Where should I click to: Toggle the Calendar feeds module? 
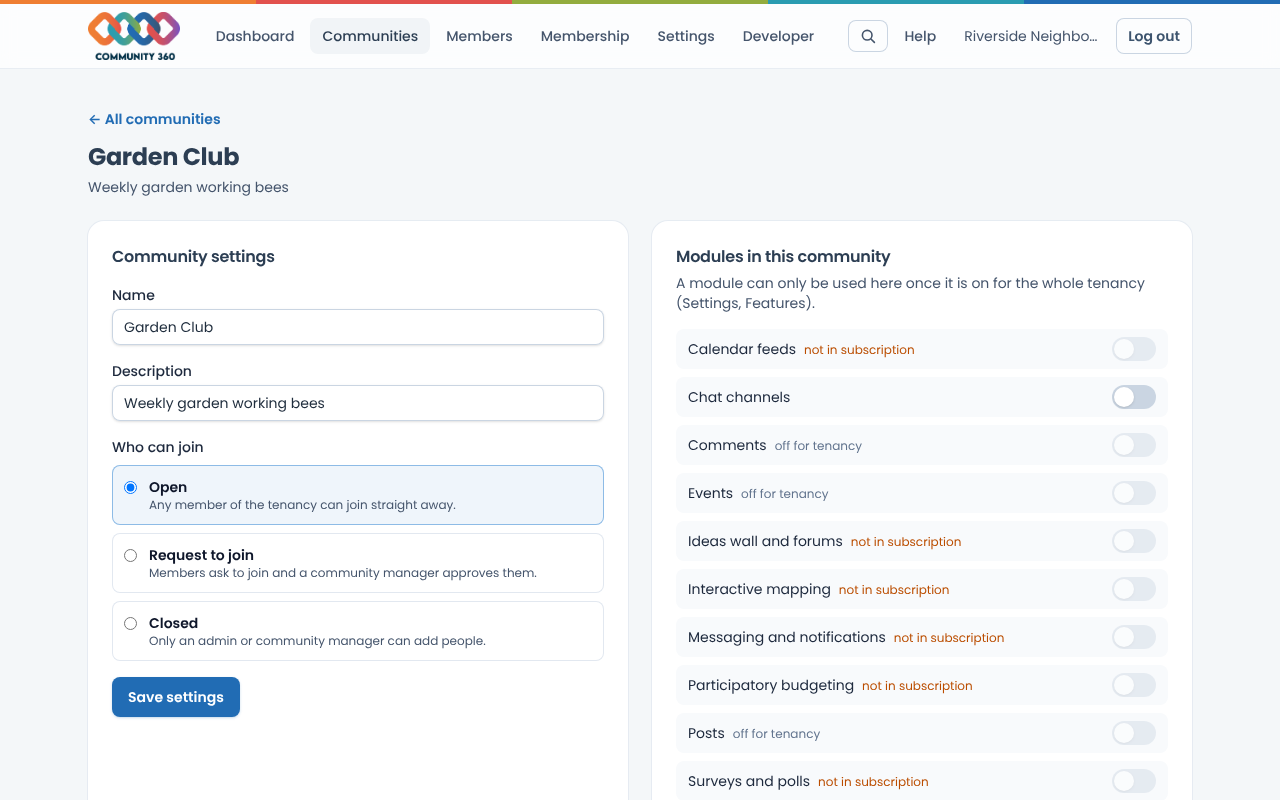click(x=1134, y=349)
